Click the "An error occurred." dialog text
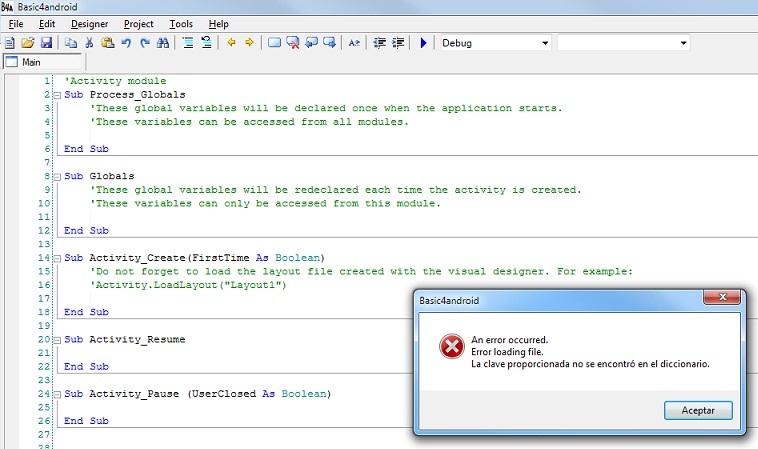Image resolution: width=758 pixels, height=449 pixels. [x=510, y=340]
